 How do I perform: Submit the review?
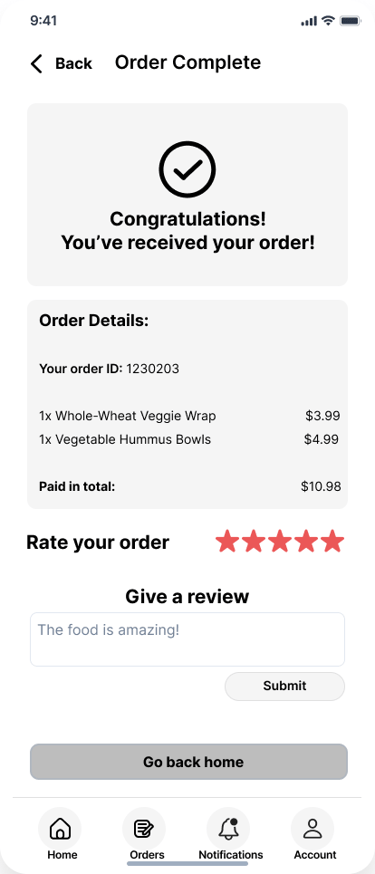(x=285, y=686)
